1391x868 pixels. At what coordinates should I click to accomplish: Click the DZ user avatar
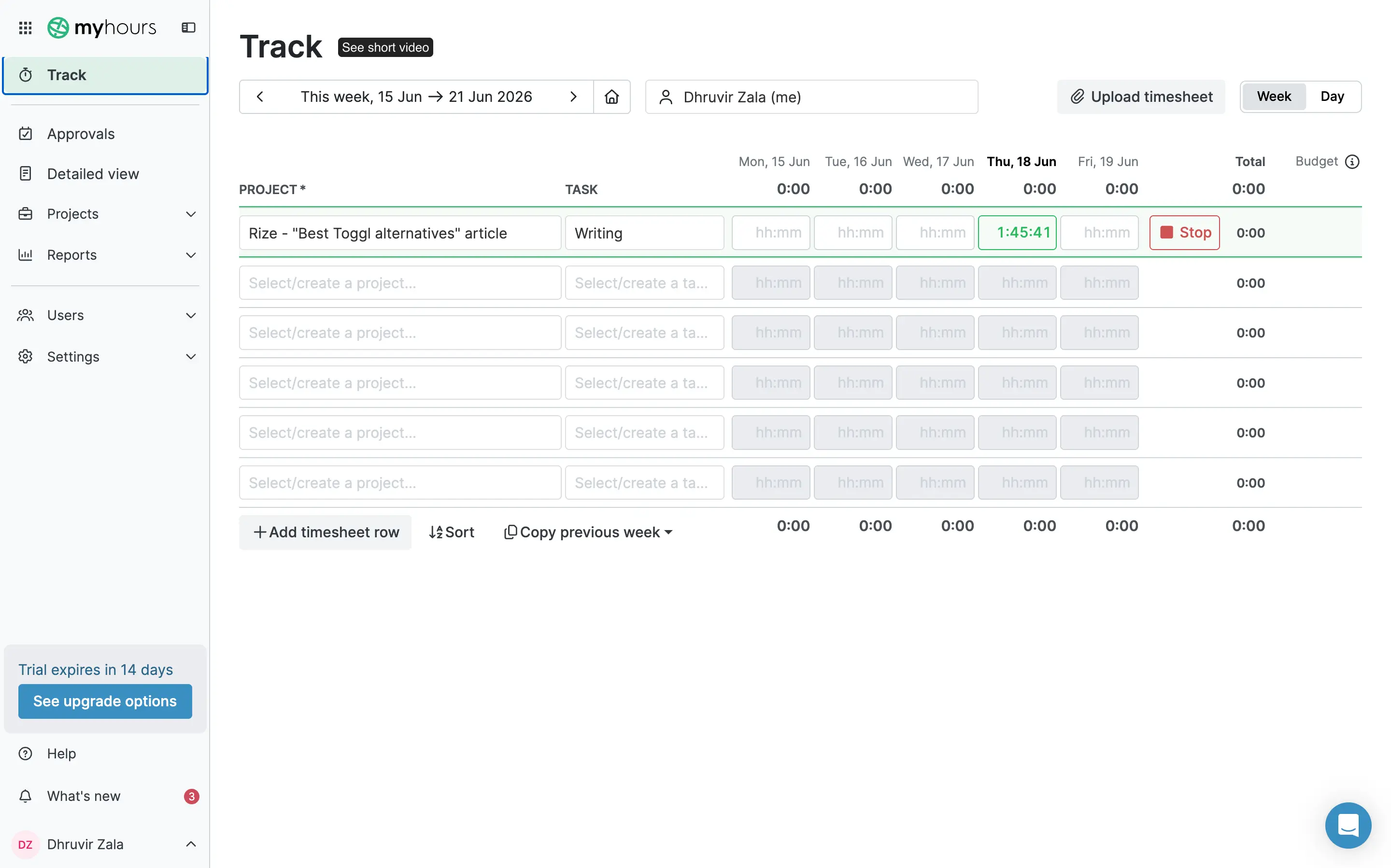pos(25,844)
